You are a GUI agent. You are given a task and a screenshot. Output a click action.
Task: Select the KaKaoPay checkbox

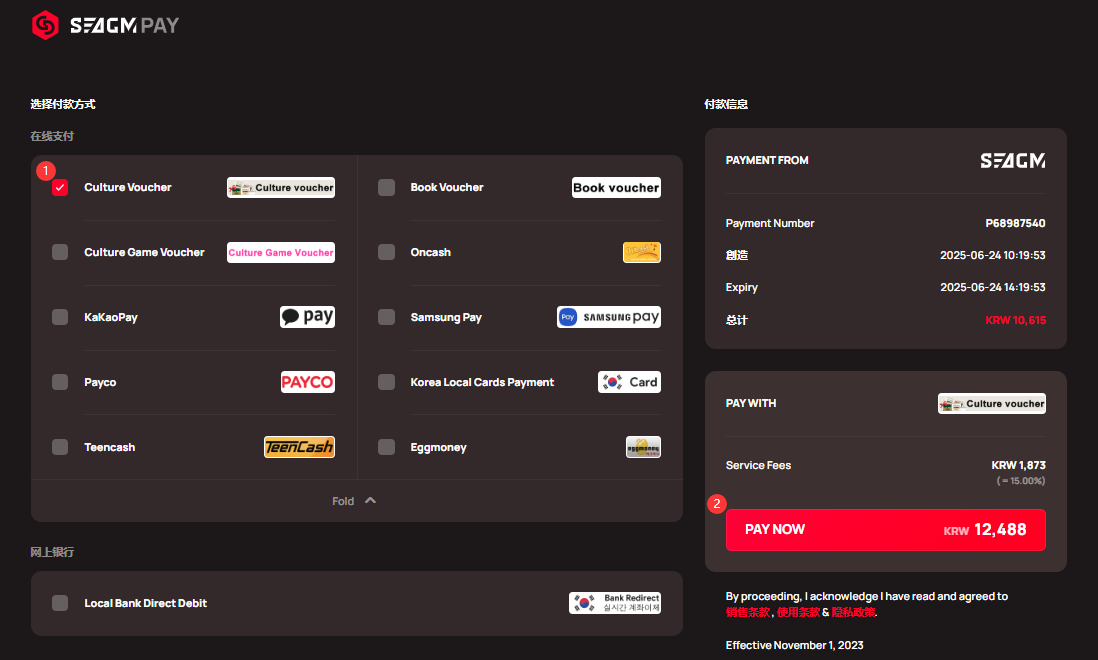coord(60,317)
